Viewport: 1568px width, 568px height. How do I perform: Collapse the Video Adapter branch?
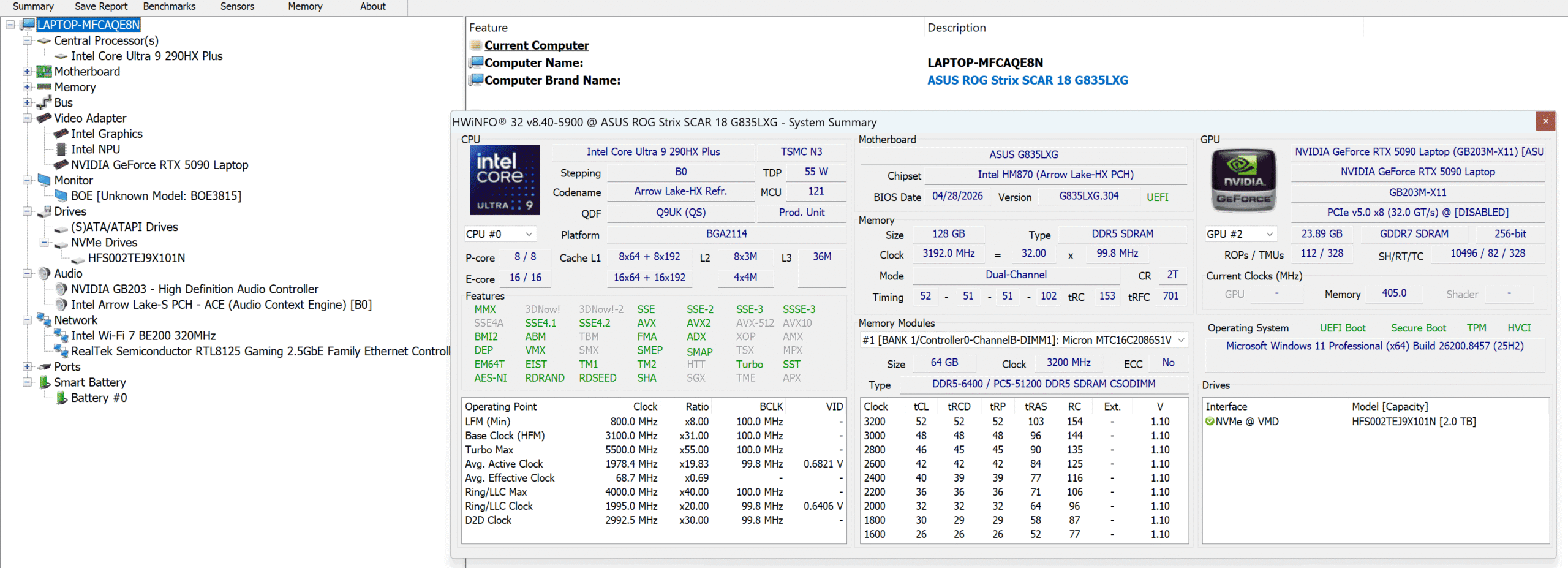tap(27, 118)
